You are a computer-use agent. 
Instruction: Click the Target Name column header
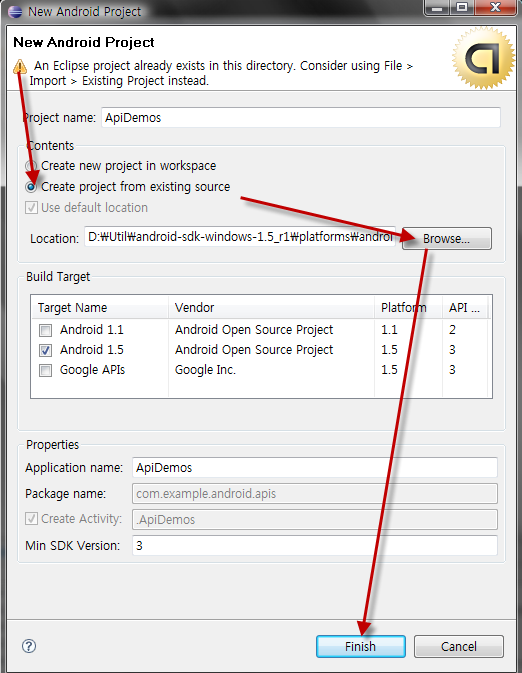pos(100,307)
